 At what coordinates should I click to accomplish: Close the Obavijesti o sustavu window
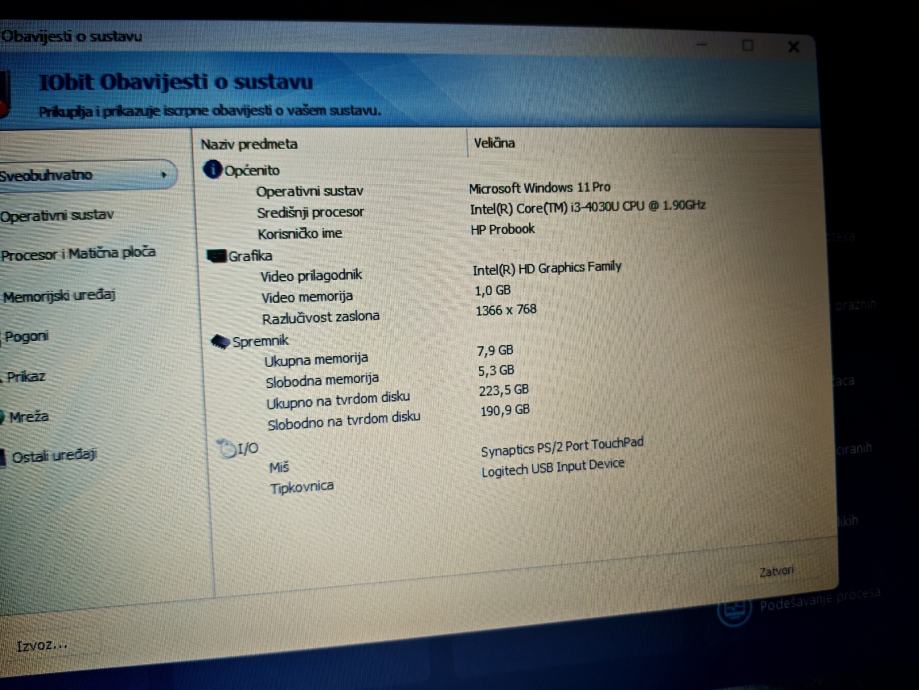(794, 47)
